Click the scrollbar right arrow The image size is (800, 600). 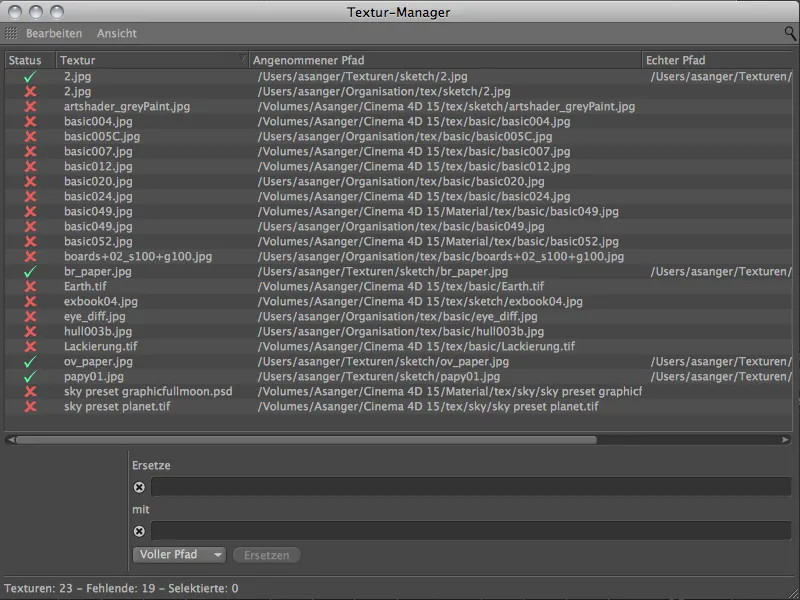click(x=785, y=440)
